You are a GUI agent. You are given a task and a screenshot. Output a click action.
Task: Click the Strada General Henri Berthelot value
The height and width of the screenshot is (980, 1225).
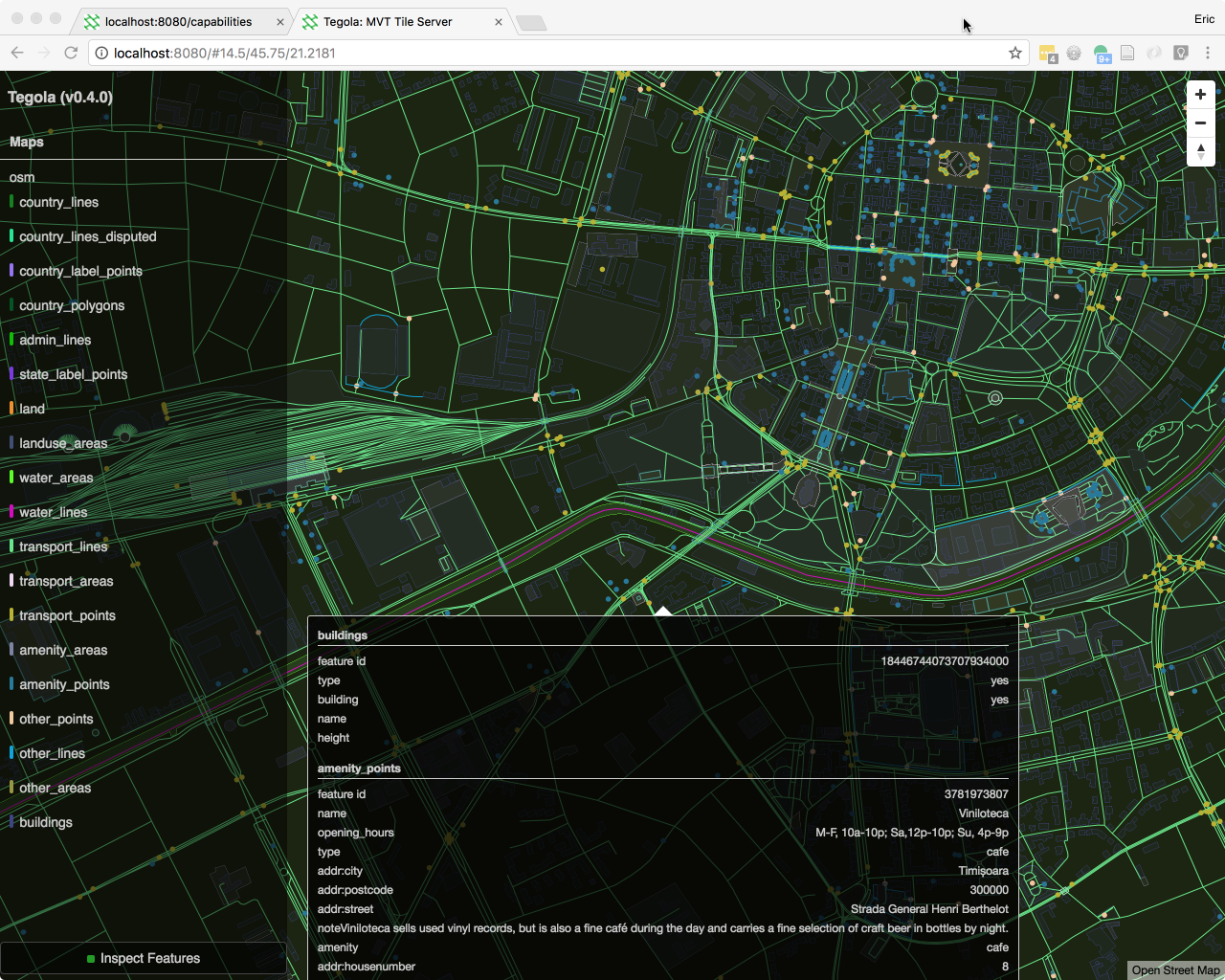click(929, 909)
